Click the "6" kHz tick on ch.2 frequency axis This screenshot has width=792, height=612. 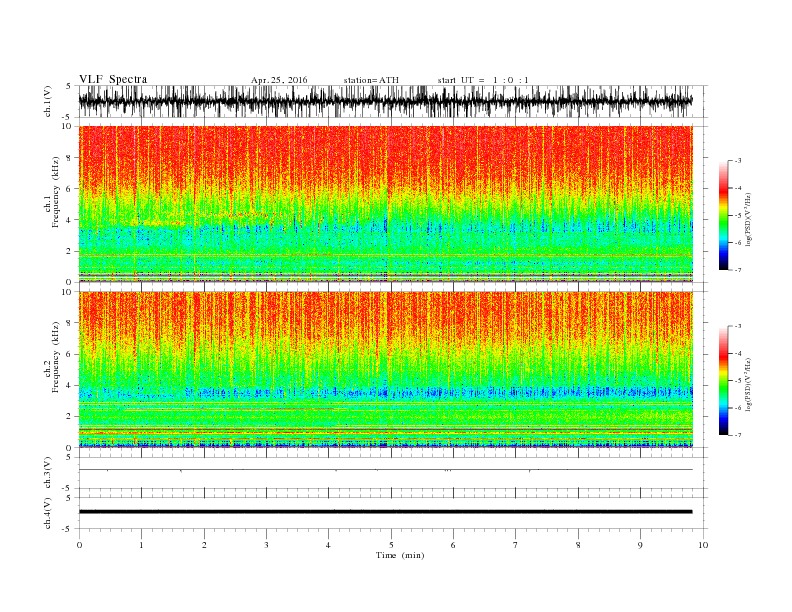point(70,354)
